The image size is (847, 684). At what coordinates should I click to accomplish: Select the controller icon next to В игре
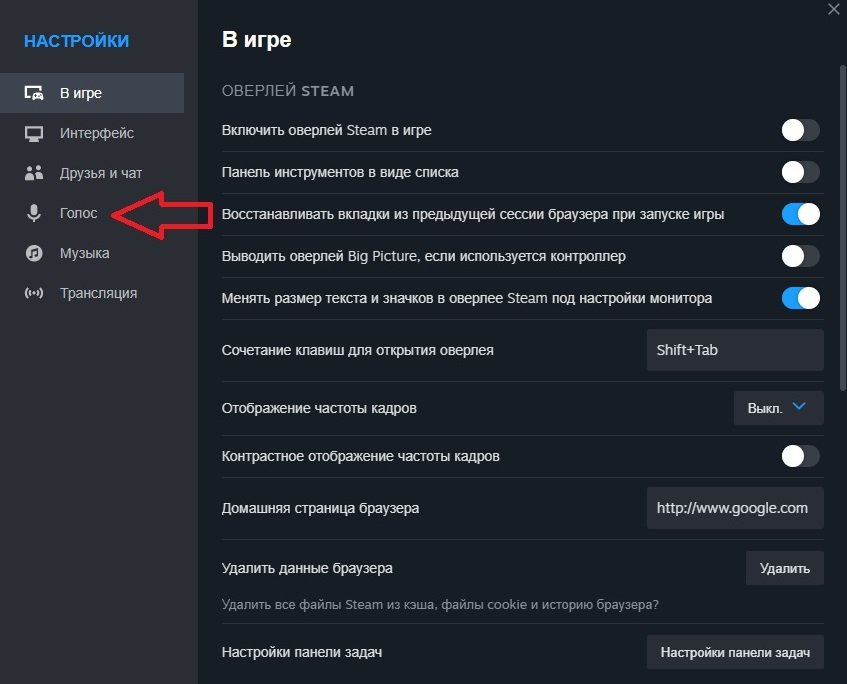tap(32, 92)
